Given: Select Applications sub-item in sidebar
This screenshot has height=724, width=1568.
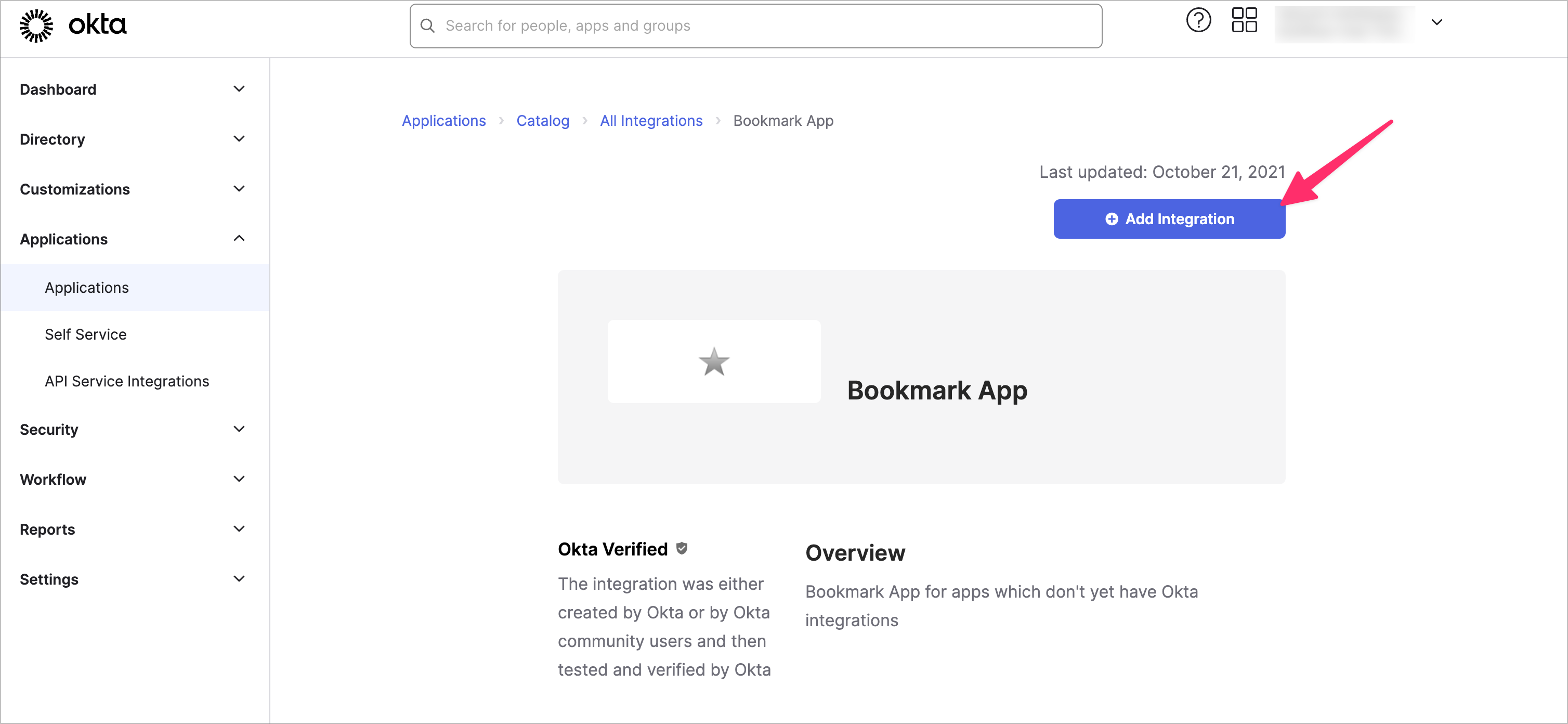Looking at the screenshot, I should [135, 288].
